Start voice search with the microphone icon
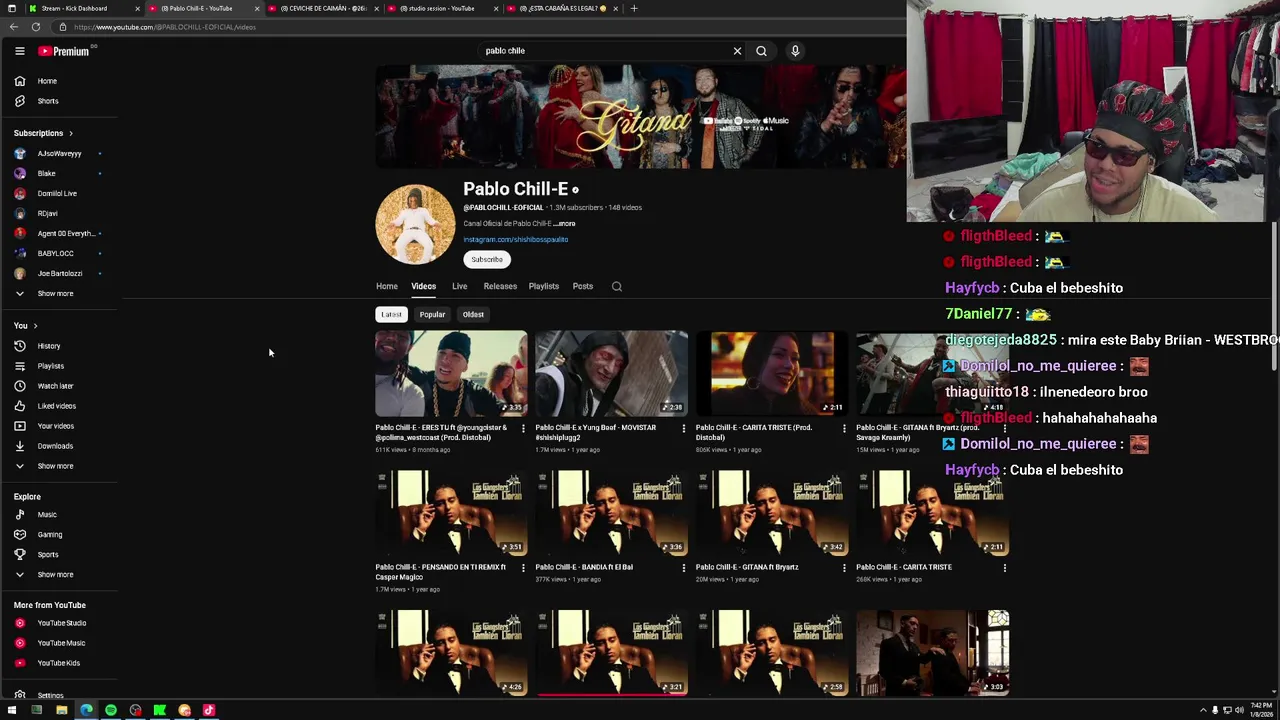This screenshot has width=1280, height=720. coord(795,51)
